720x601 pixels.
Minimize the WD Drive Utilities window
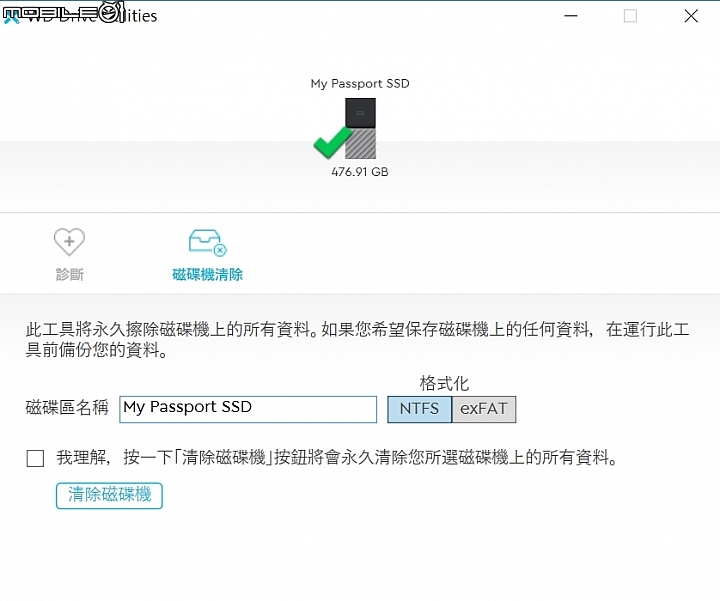(x=571, y=16)
